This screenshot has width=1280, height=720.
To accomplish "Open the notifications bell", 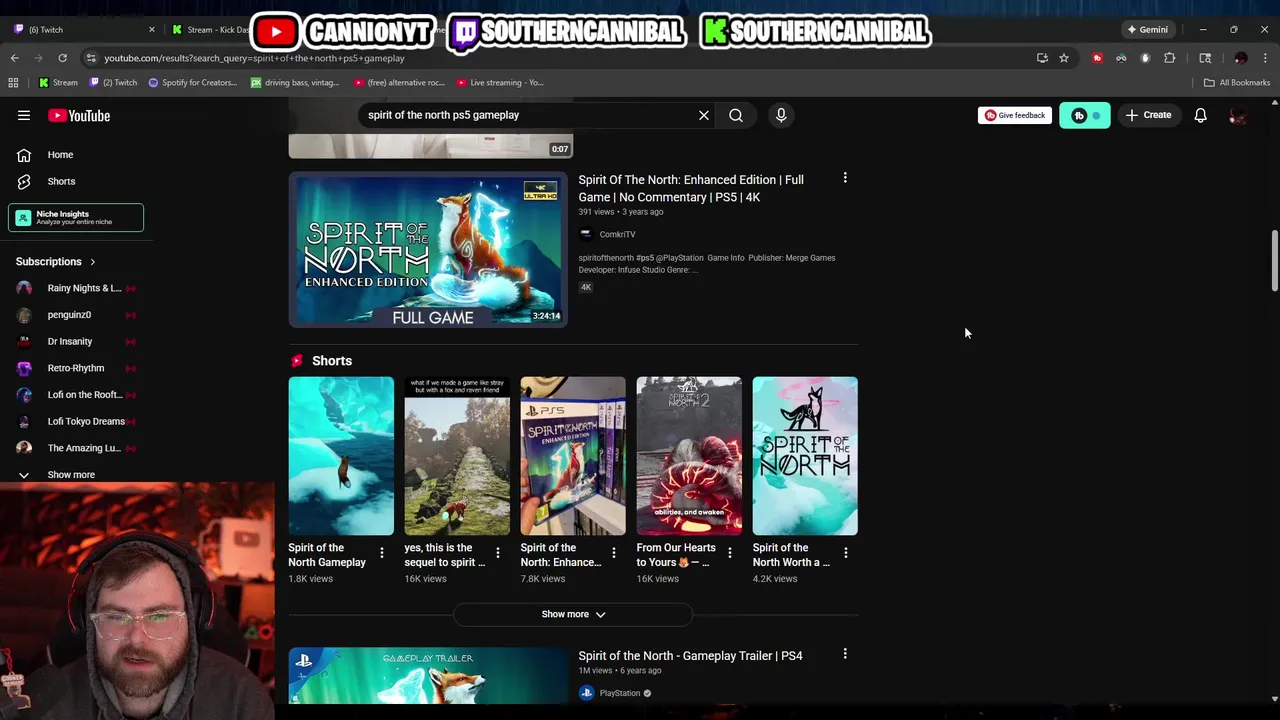I will coord(1200,115).
